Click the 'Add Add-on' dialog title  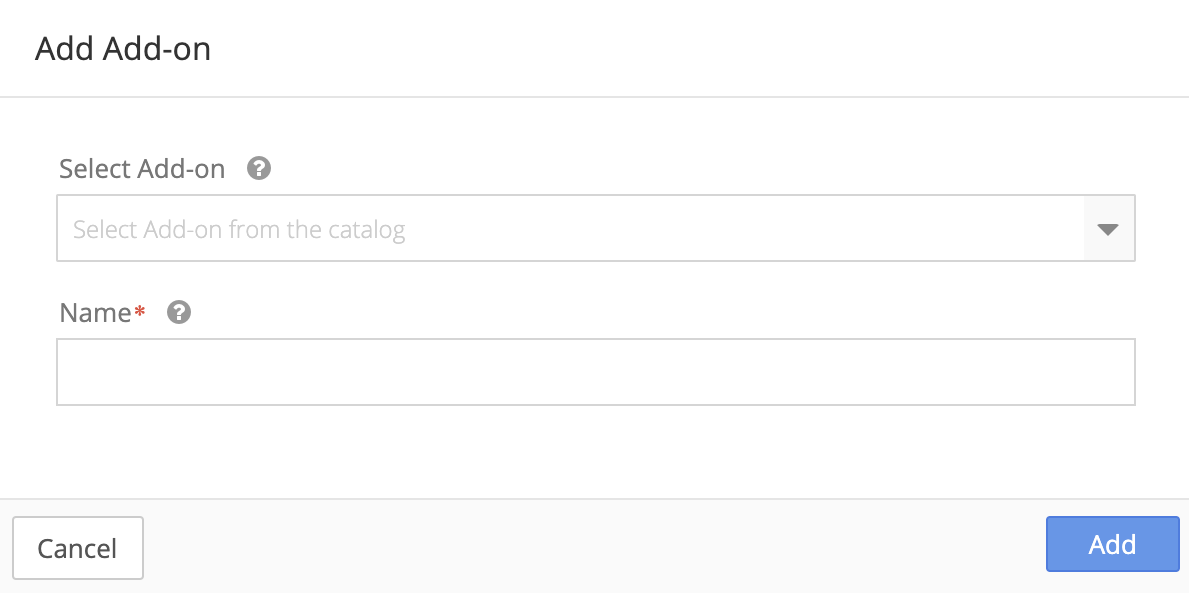pyautogui.click(x=123, y=49)
